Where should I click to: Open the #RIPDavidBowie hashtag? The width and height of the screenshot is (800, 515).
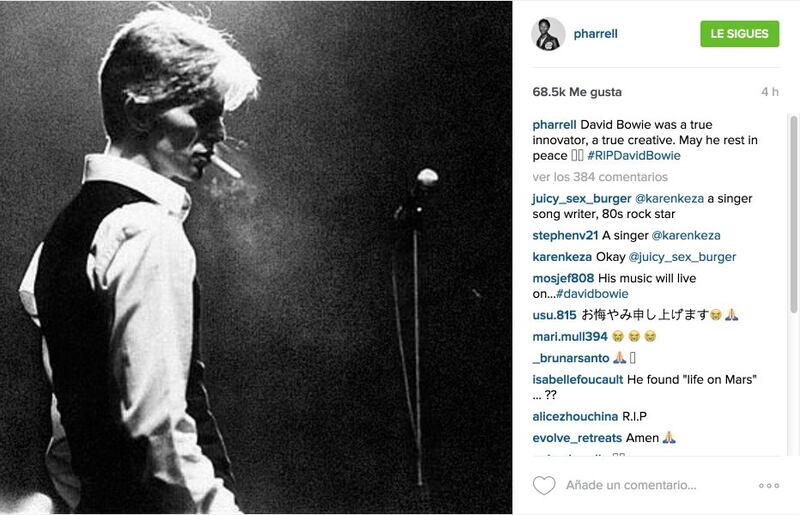click(634, 156)
